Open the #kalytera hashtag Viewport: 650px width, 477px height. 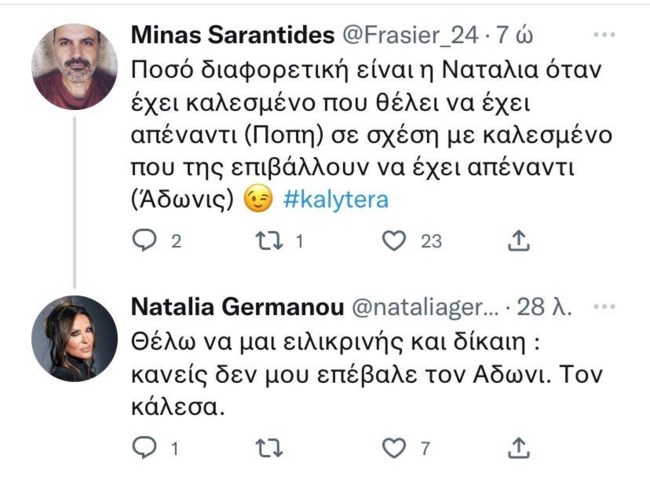tap(336, 200)
